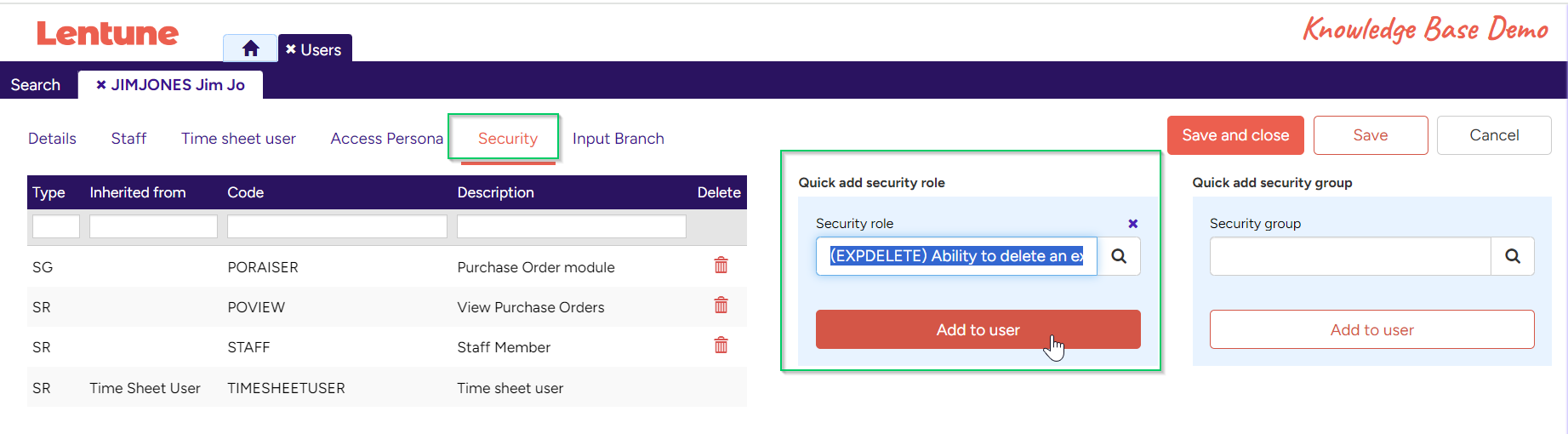The image size is (1568, 434).
Task: Sort by Inherited from column header
Action: tap(138, 192)
